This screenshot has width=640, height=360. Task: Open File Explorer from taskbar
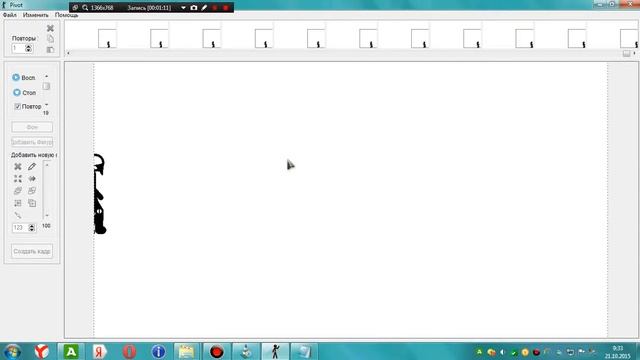(187, 351)
